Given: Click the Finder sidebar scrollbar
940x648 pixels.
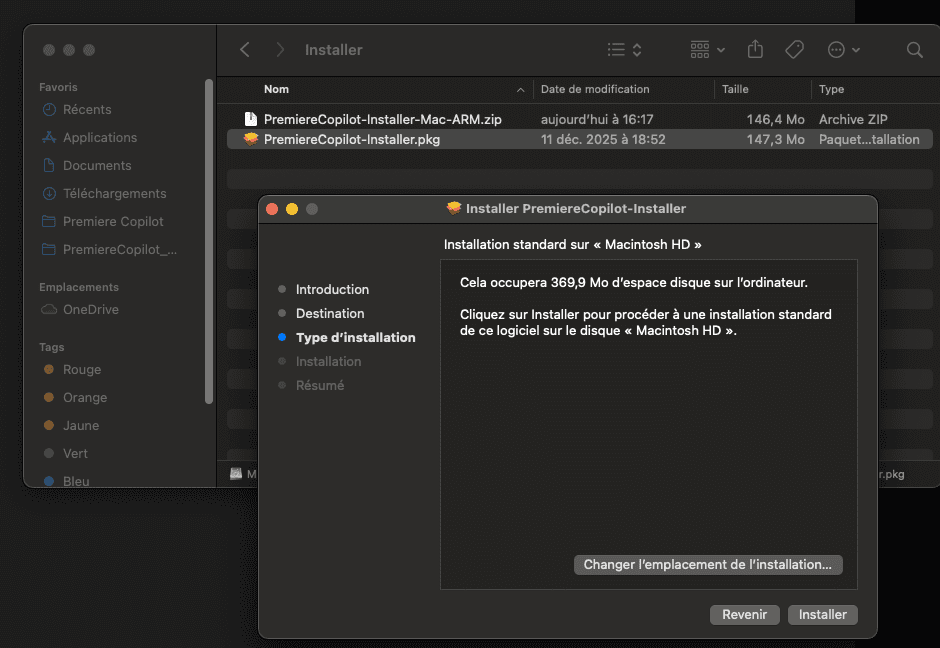Looking at the screenshot, I should click(x=209, y=241).
